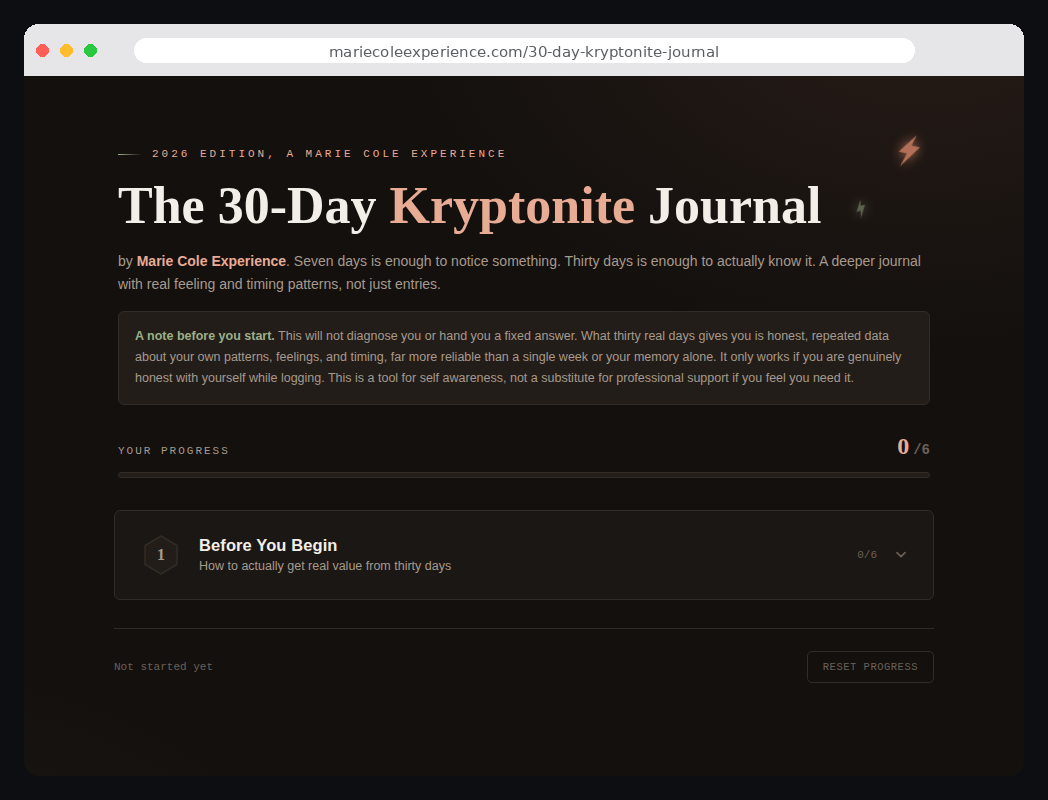Minimize the window with yellow button
The height and width of the screenshot is (800, 1048).
pyautogui.click(x=67, y=51)
